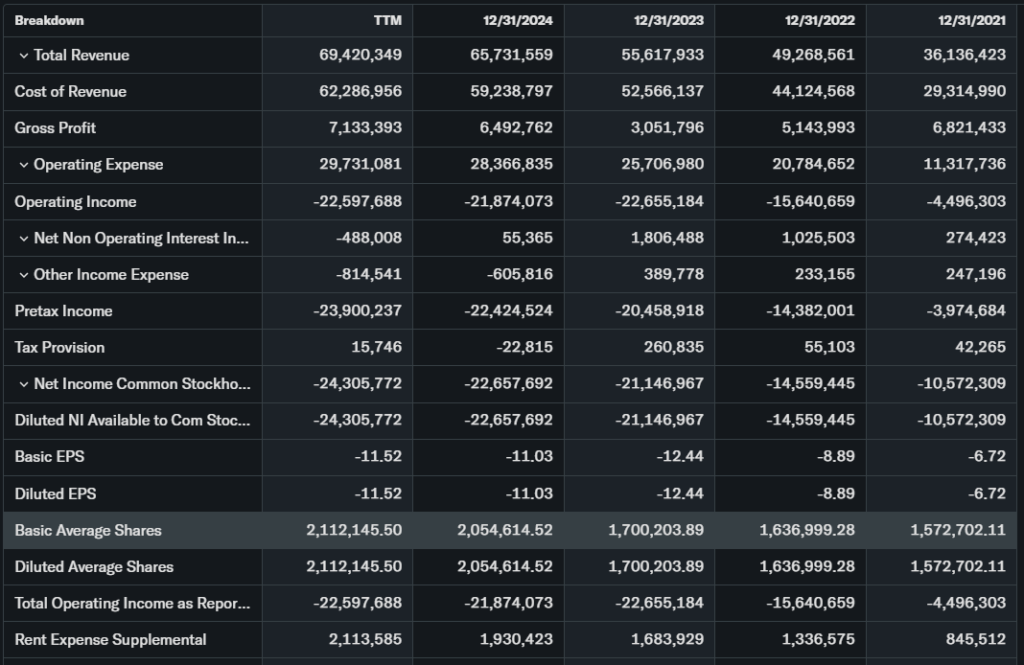This screenshot has width=1024, height=665.
Task: Select the Pretax Income row label
Action: (x=63, y=311)
